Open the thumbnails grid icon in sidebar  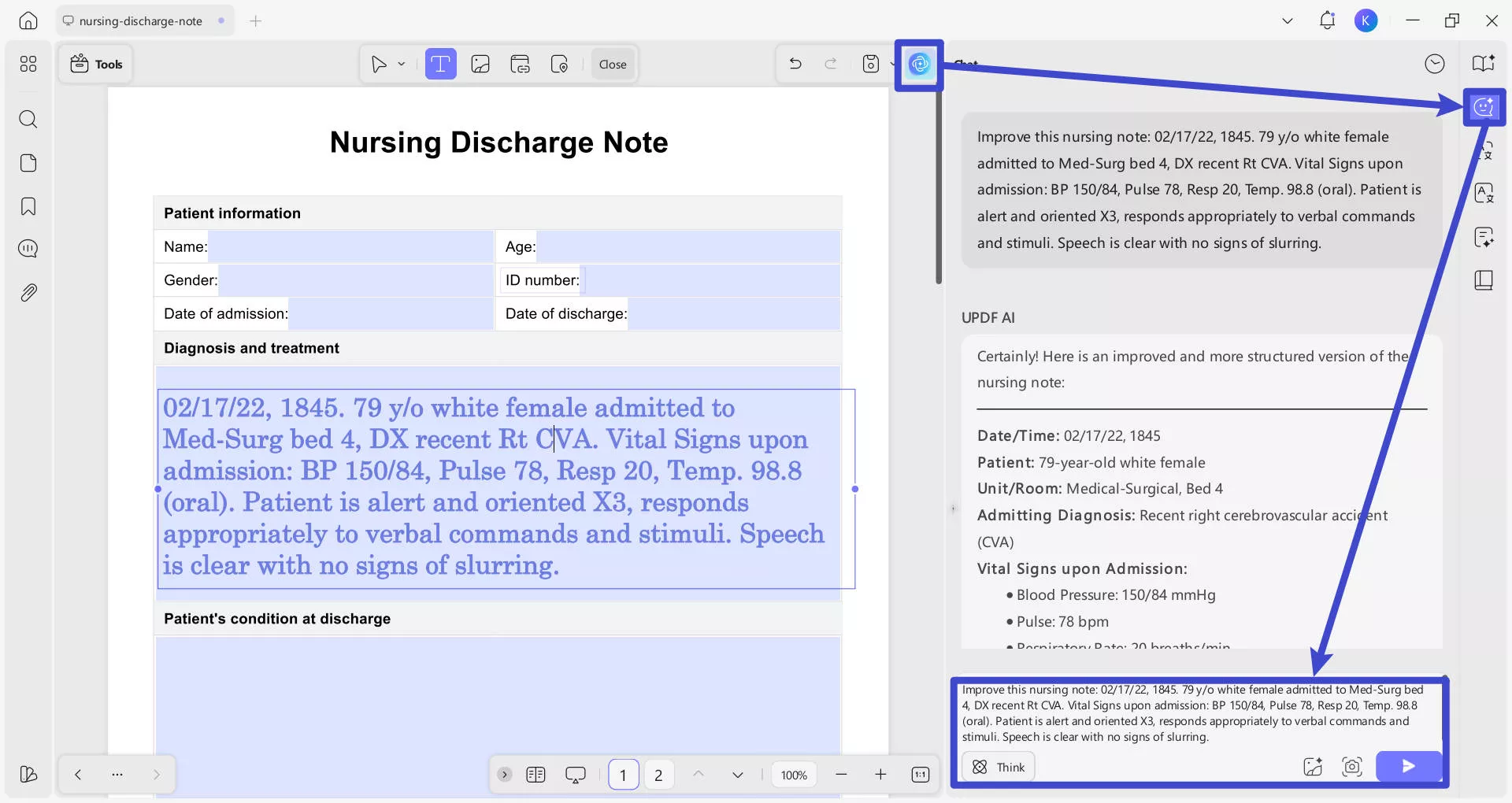(x=28, y=64)
